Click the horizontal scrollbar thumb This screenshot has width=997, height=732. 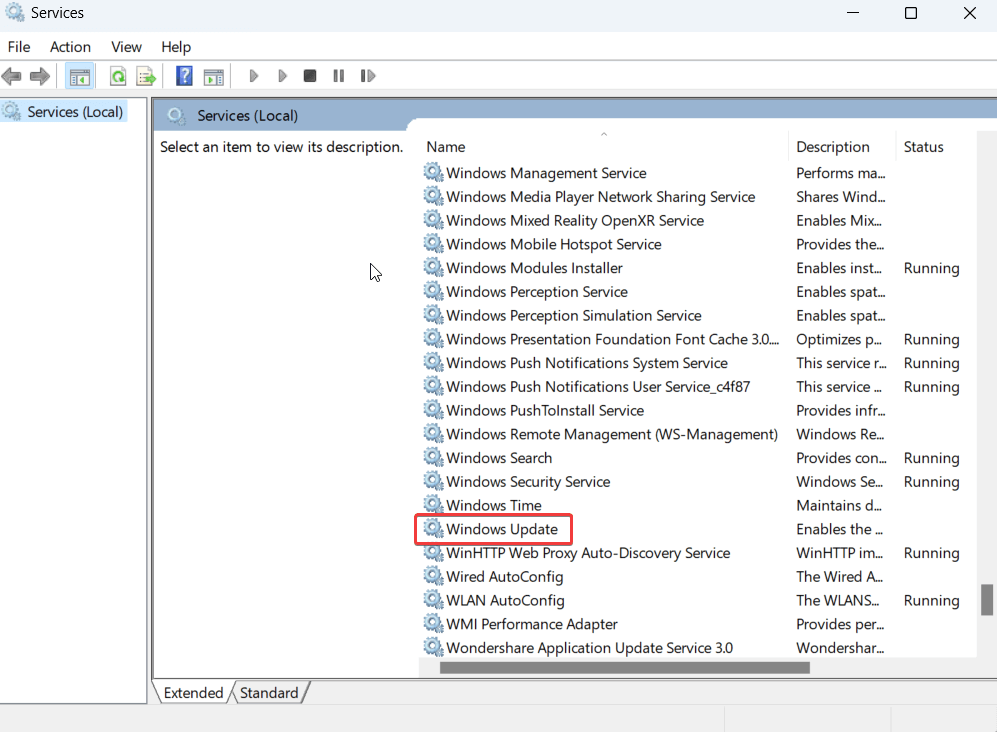pos(624,667)
